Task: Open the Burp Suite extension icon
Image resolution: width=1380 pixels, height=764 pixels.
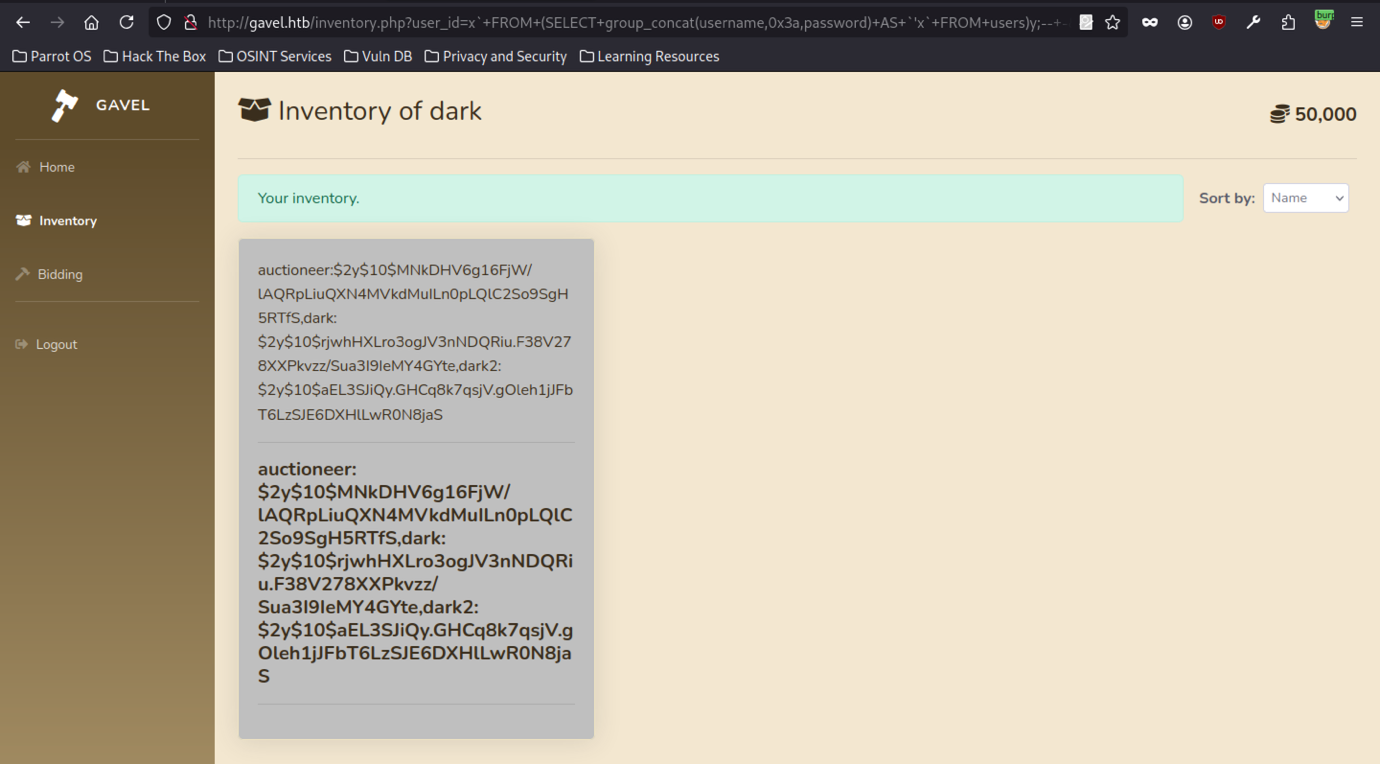Action: click(x=1323, y=20)
